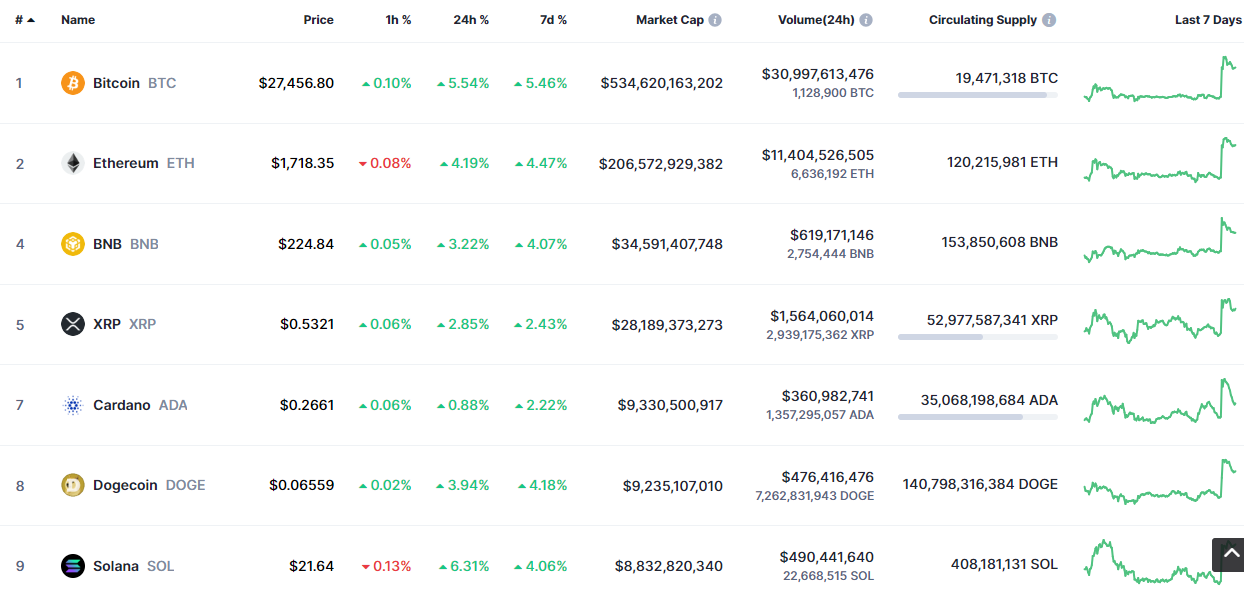Click Bitcoin's circulating supply progress bar
The height and width of the screenshot is (592, 1244).
tap(978, 95)
